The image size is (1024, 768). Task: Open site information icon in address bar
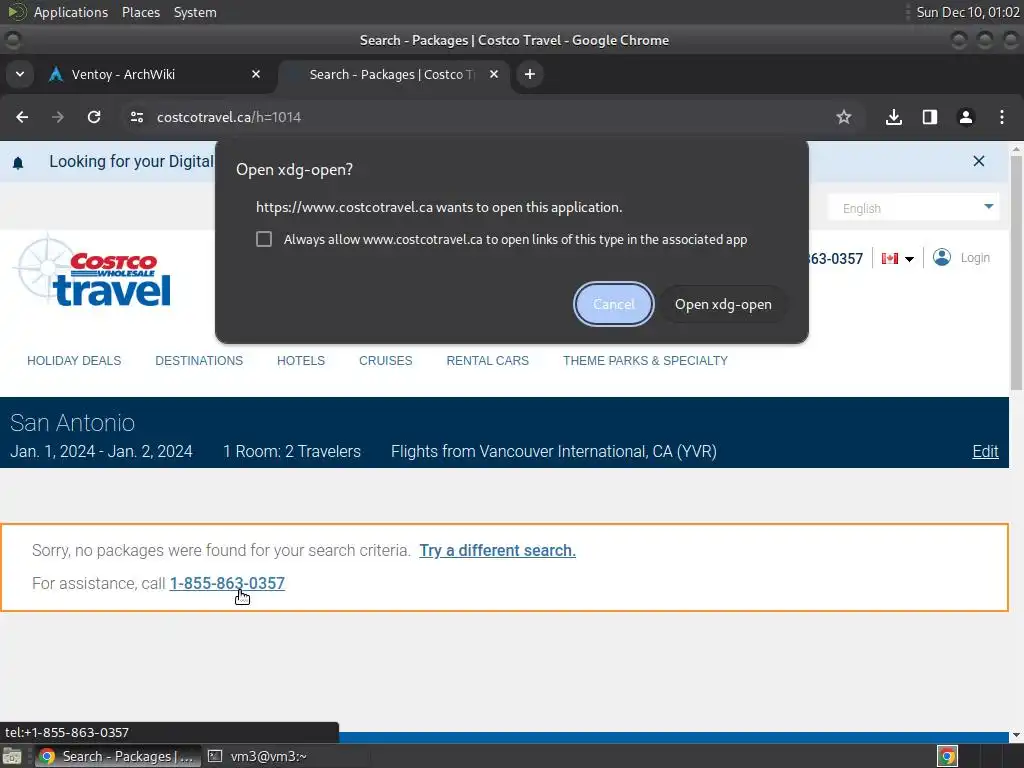pyautogui.click(x=136, y=117)
